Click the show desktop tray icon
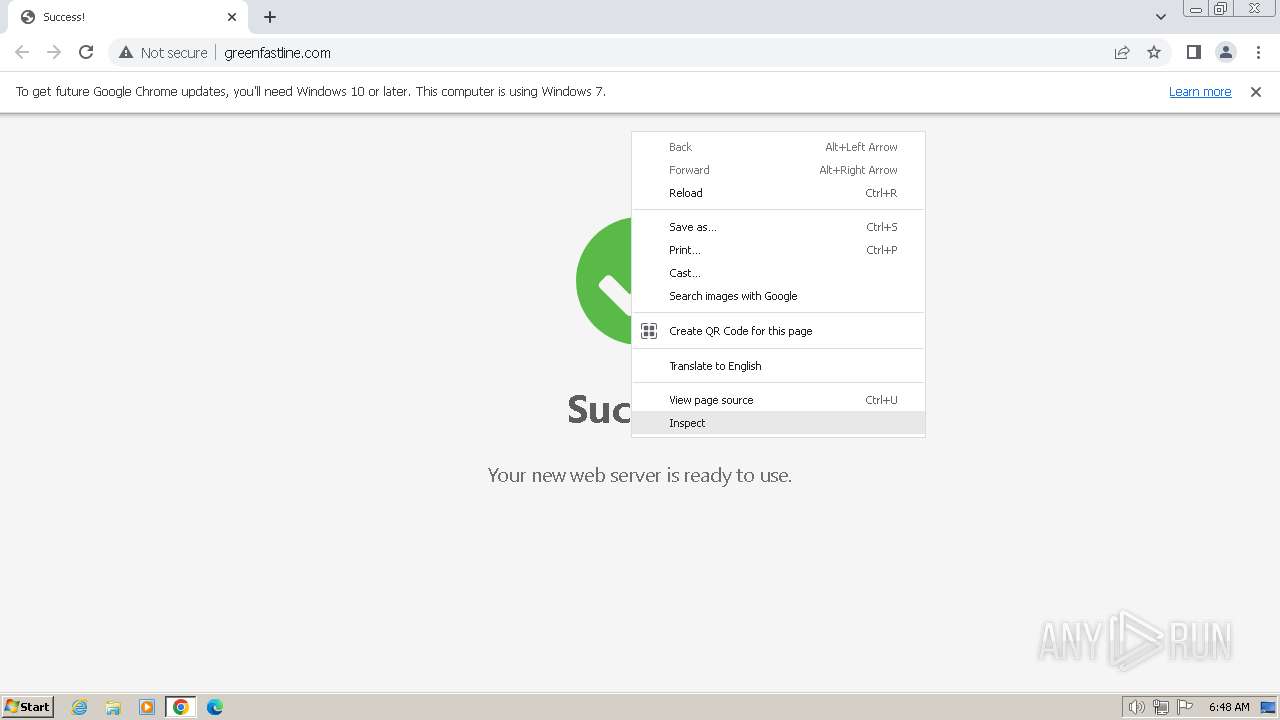The width and height of the screenshot is (1280, 720). (x=1268, y=707)
